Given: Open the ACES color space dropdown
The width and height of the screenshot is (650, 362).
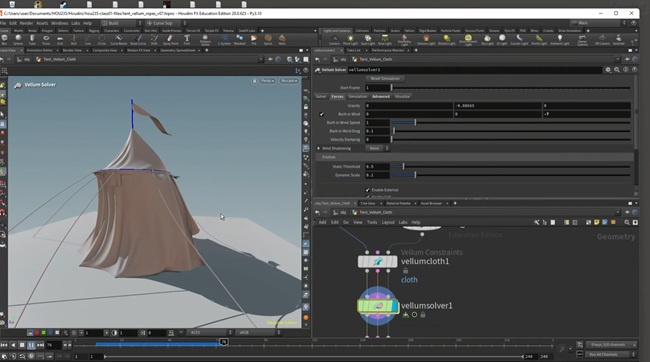Looking at the screenshot, I should click(x=209, y=333).
